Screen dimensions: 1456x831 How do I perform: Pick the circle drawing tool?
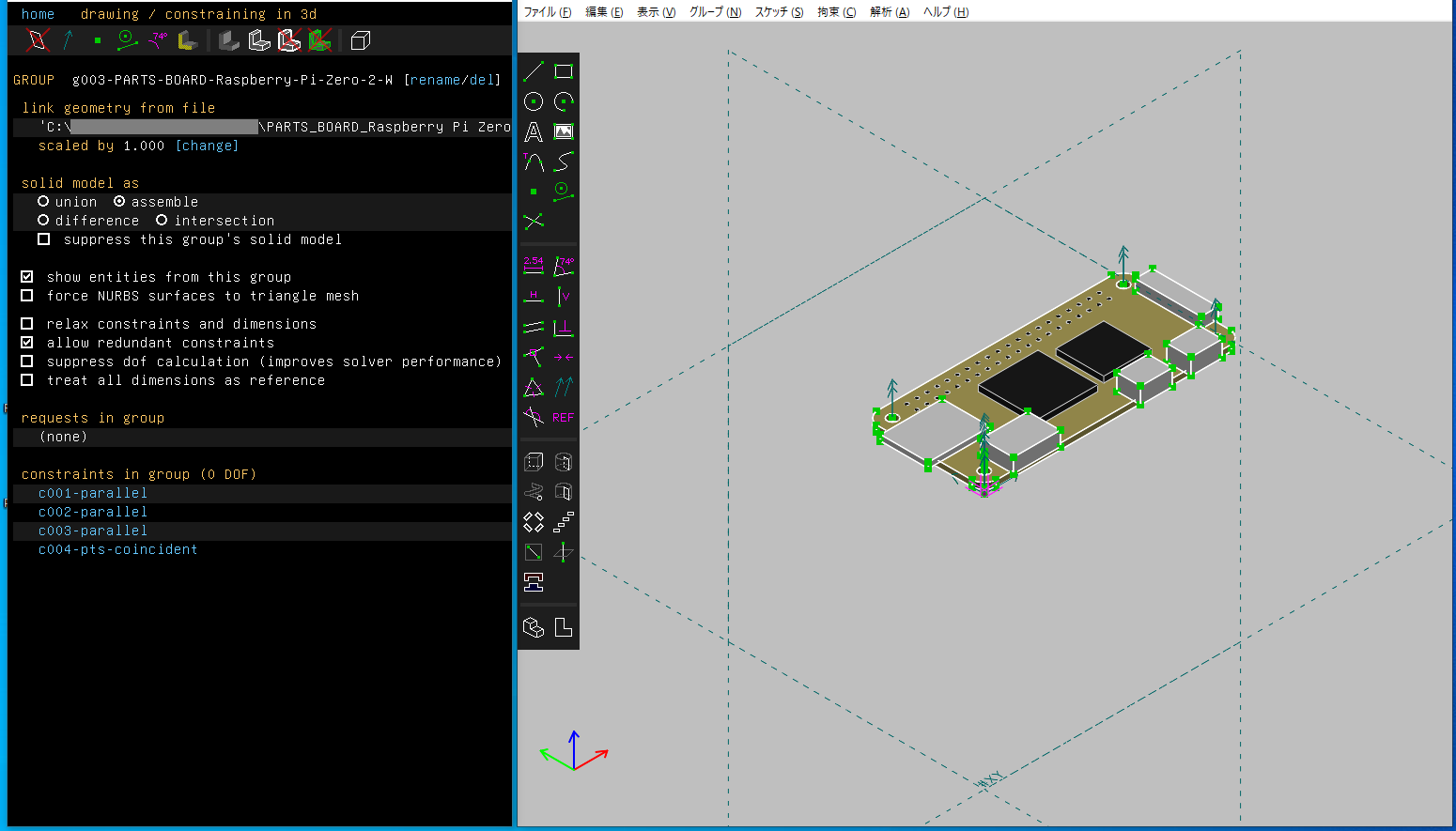(534, 101)
